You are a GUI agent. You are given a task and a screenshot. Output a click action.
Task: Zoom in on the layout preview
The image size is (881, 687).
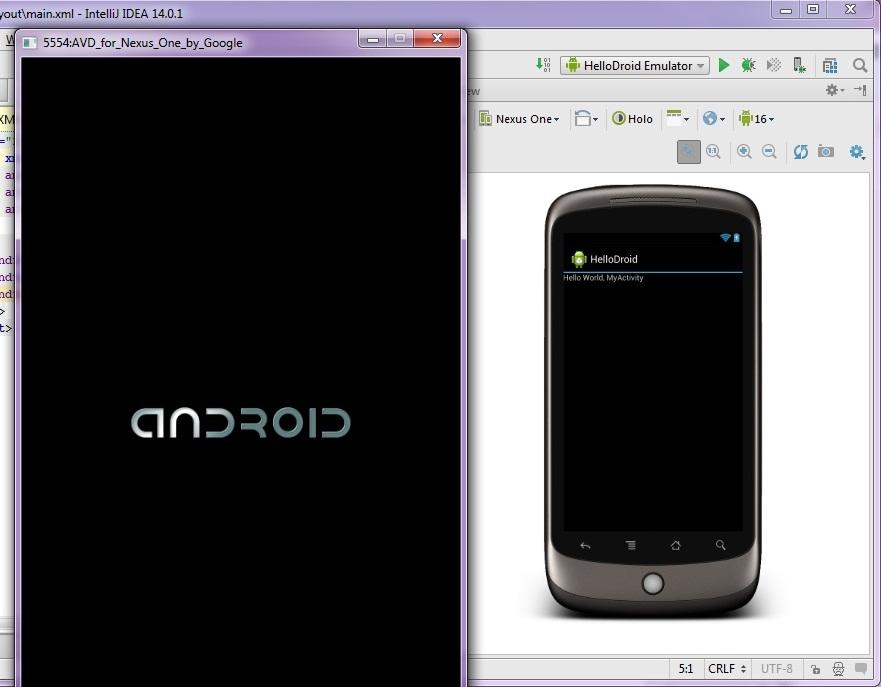point(744,152)
